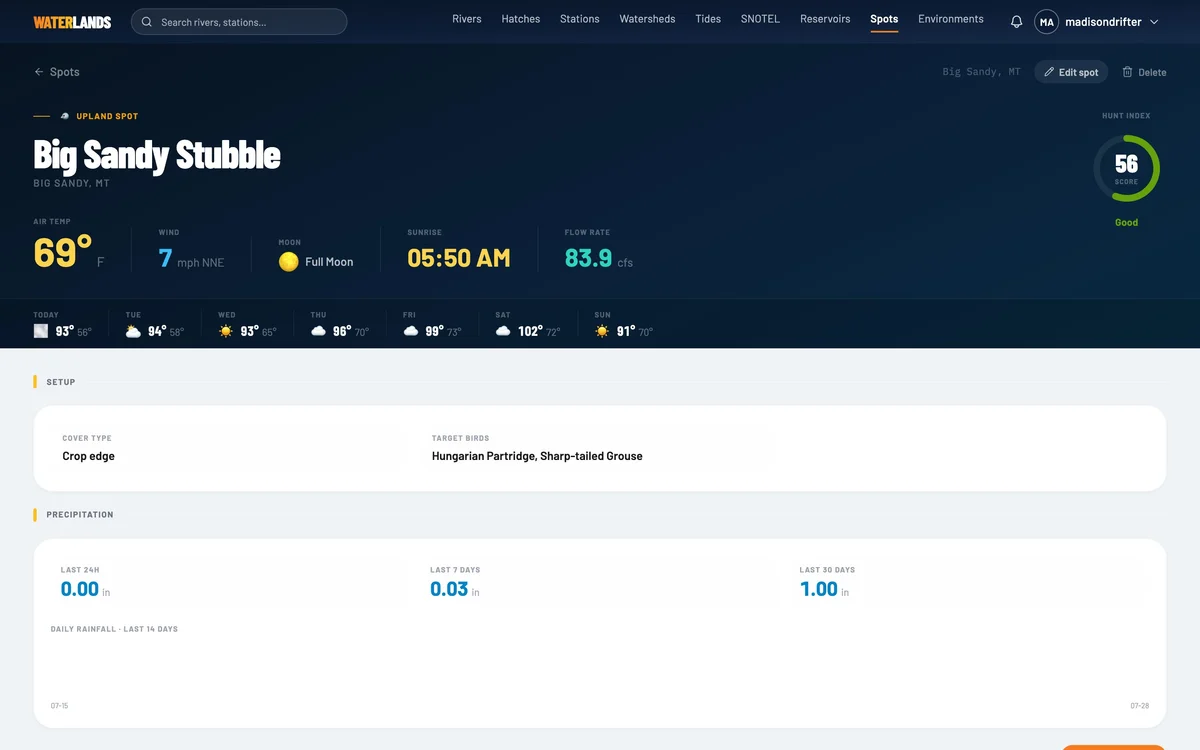This screenshot has width=1200, height=750.
Task: Open the Reservoirs tab
Action: point(825,19)
